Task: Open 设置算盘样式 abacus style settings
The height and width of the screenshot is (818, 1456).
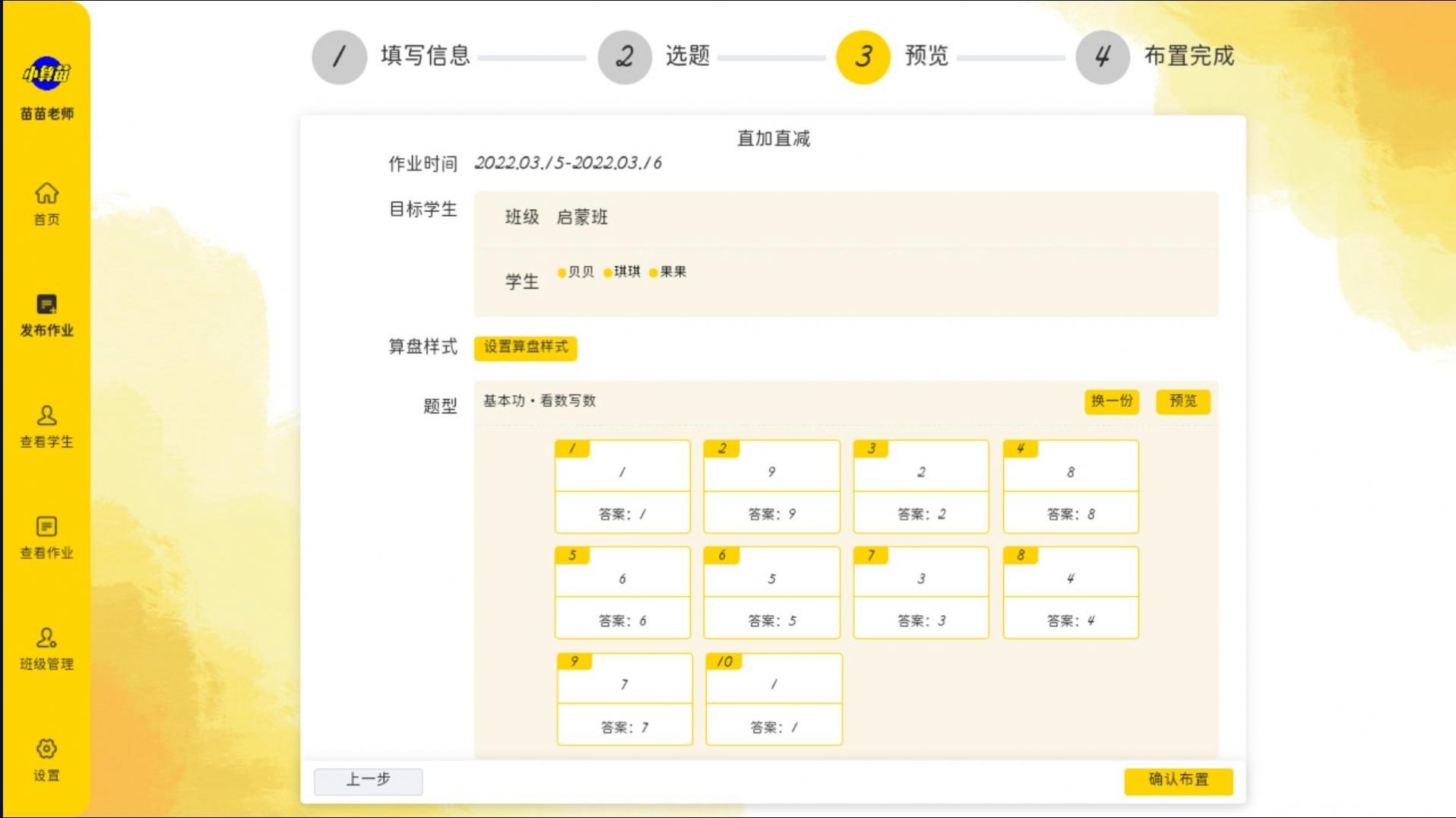Action: [x=527, y=348]
